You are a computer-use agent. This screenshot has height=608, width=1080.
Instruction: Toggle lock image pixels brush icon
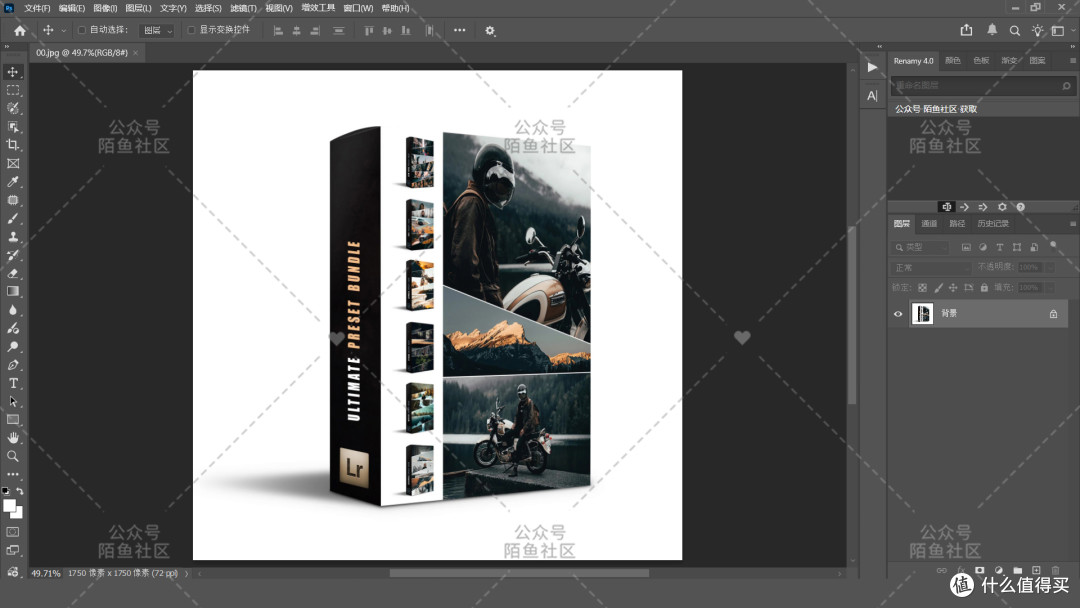[x=938, y=288]
